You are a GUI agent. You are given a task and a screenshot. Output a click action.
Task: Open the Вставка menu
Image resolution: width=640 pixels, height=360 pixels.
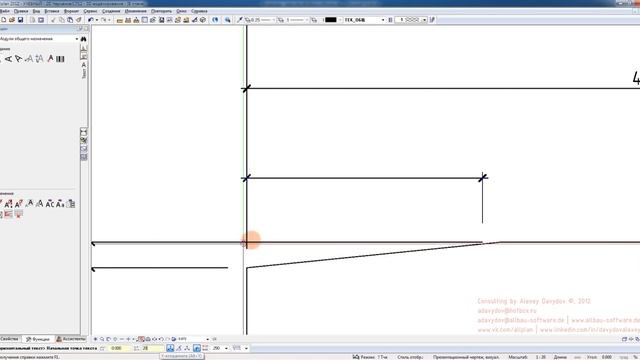52,11
